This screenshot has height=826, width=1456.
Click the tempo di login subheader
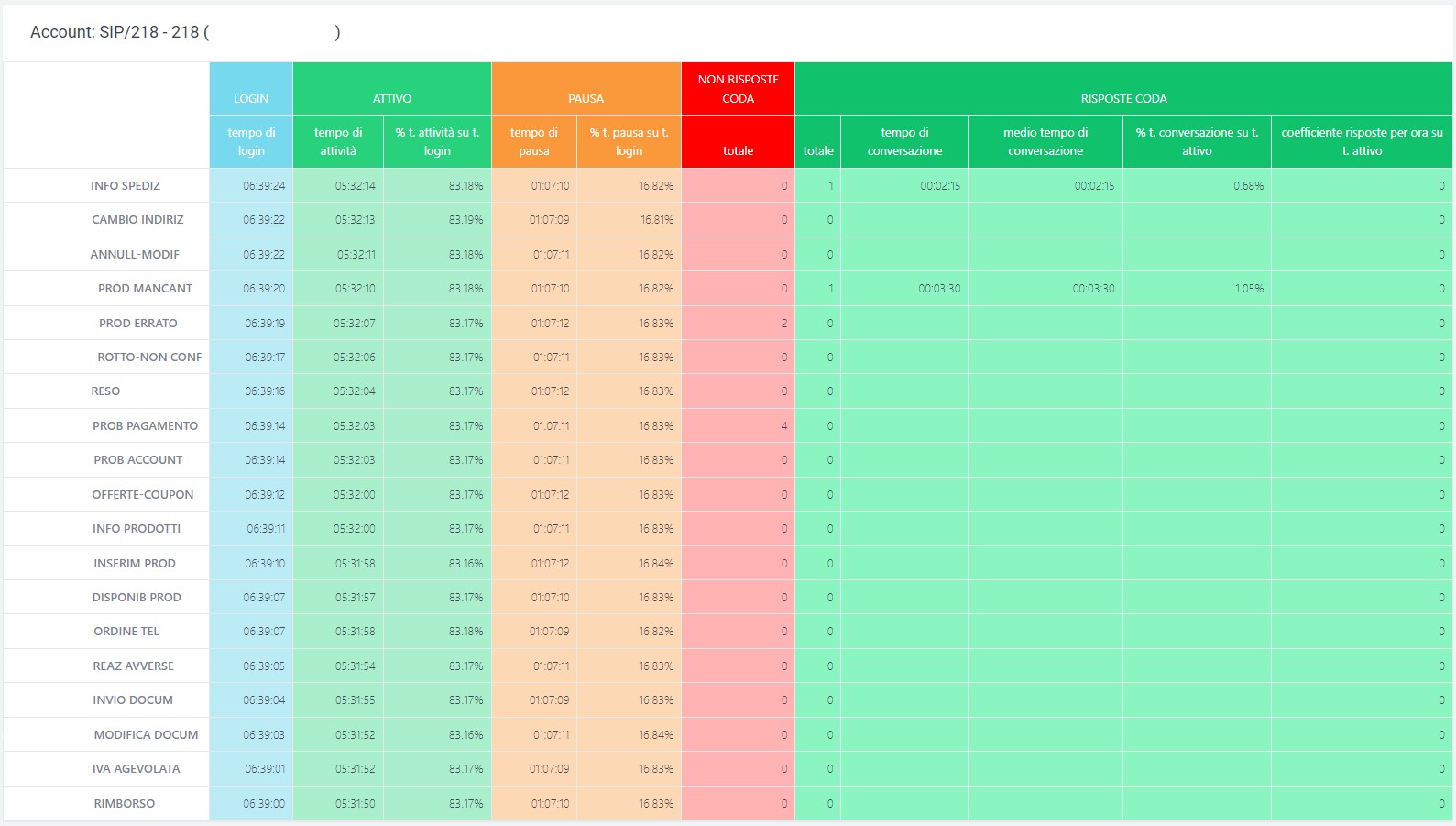click(251, 141)
